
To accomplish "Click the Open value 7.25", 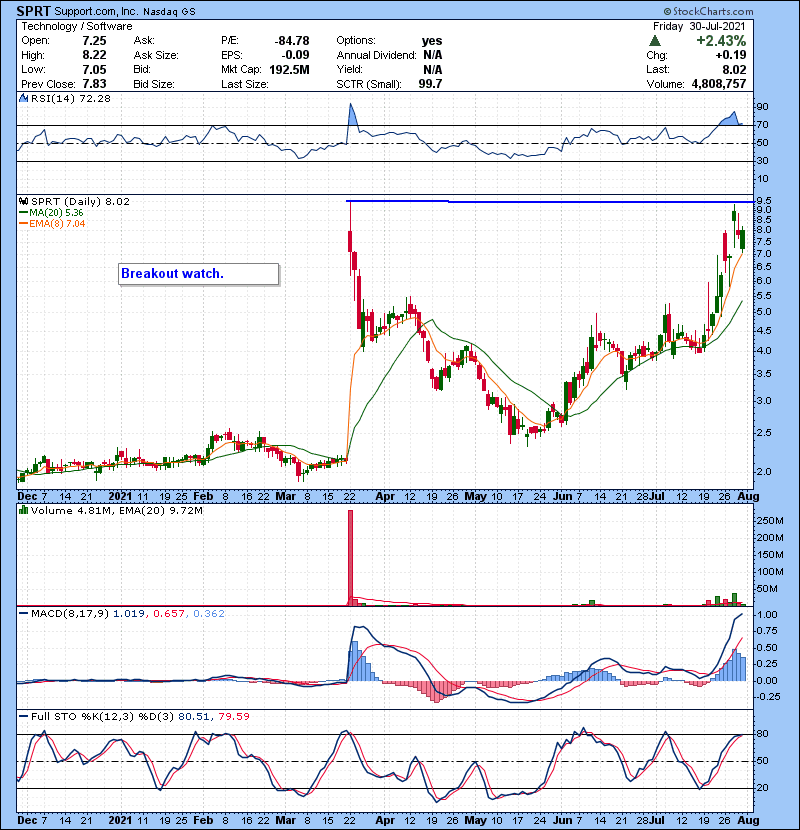I will [94, 41].
